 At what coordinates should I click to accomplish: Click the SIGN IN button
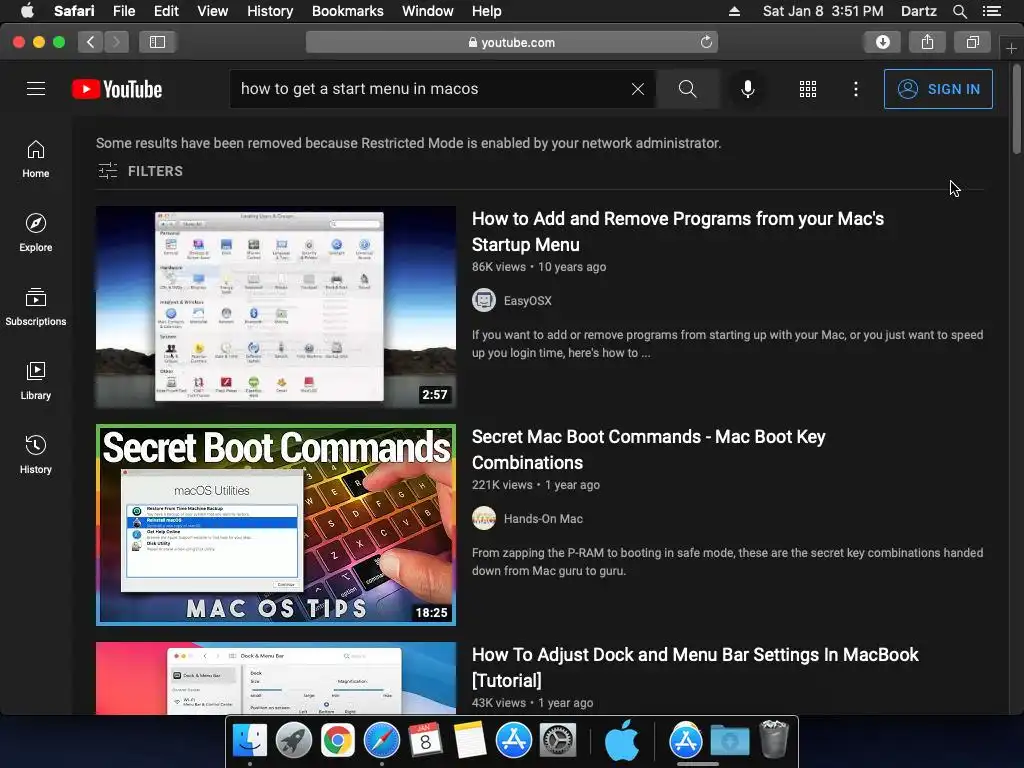click(x=938, y=89)
